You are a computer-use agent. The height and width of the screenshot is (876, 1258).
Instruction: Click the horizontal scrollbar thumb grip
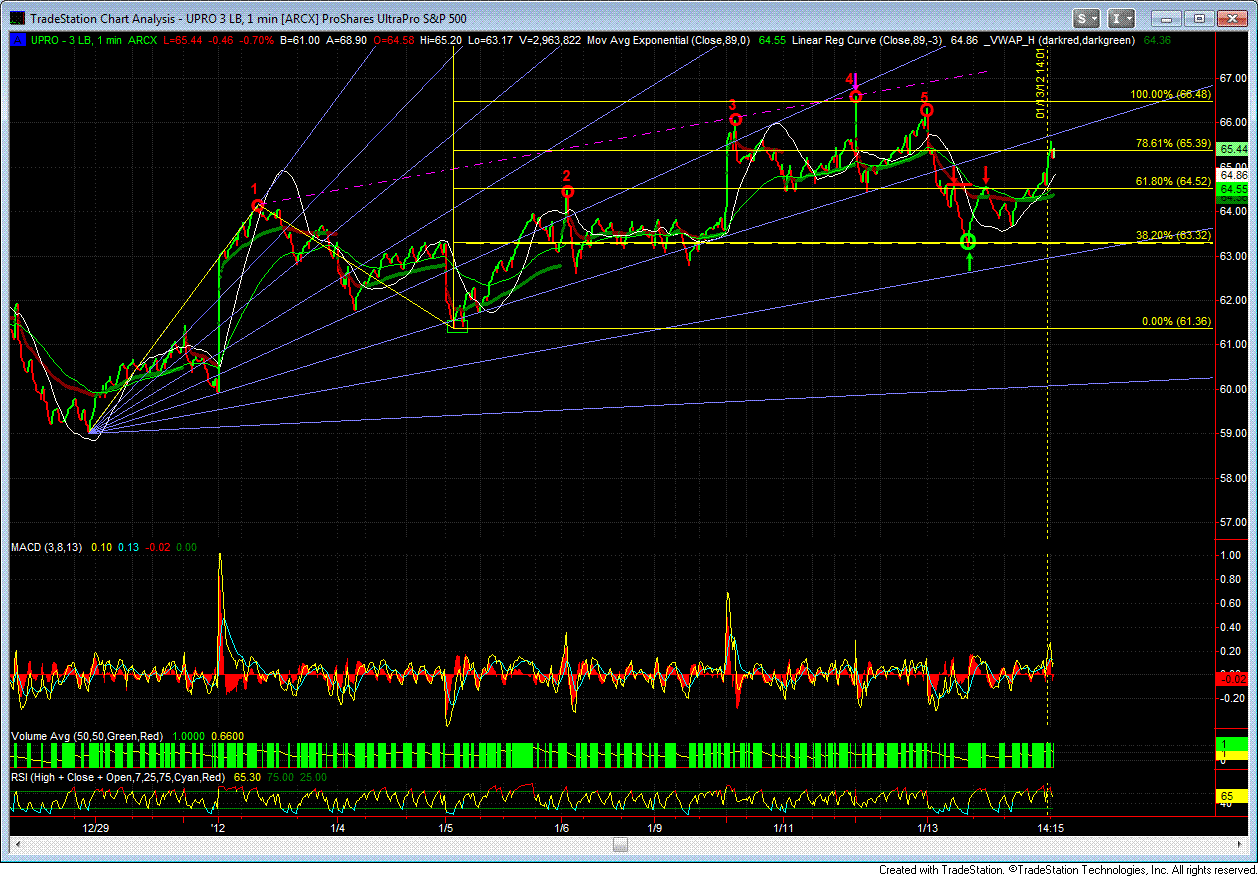(x=621, y=845)
